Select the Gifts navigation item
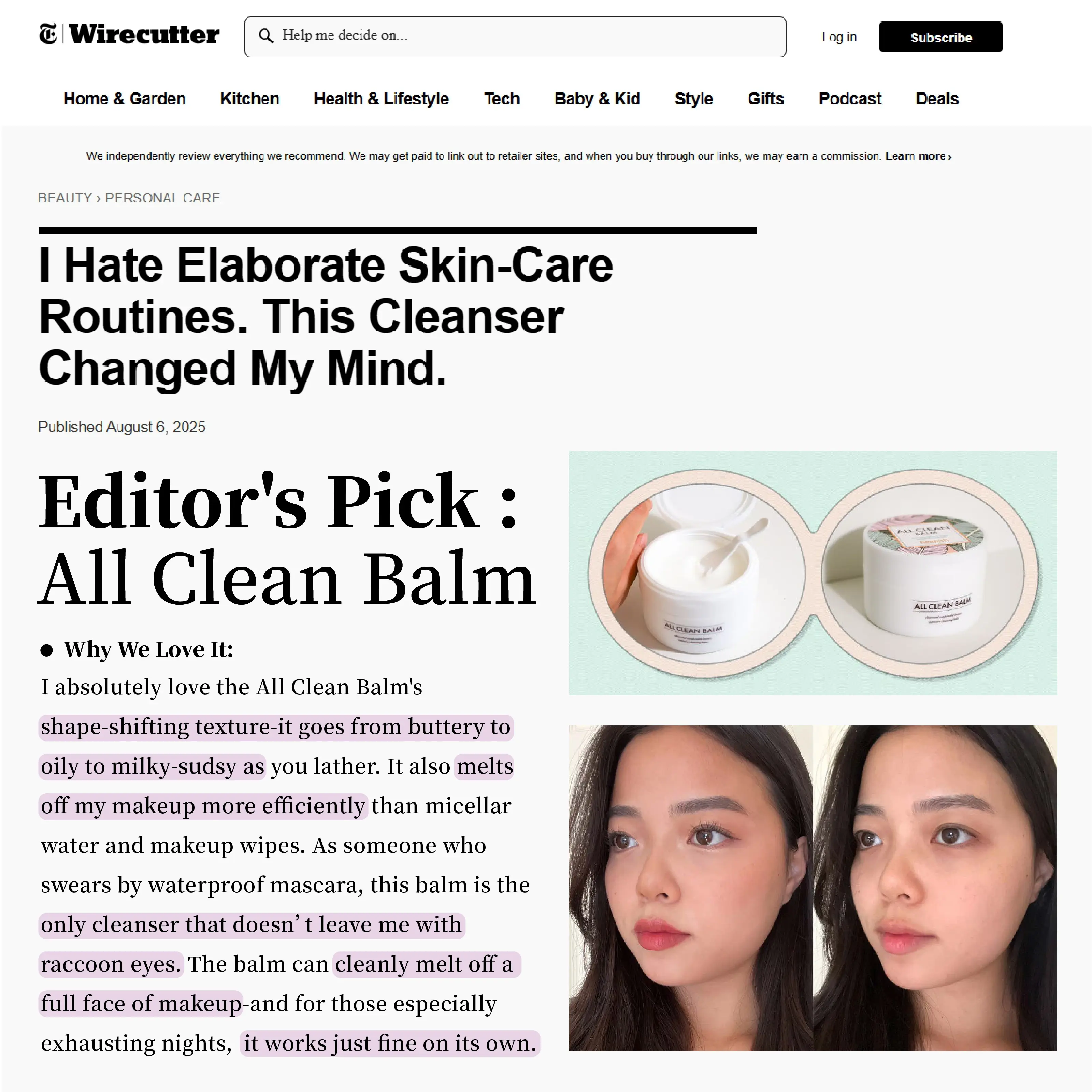 click(x=765, y=98)
